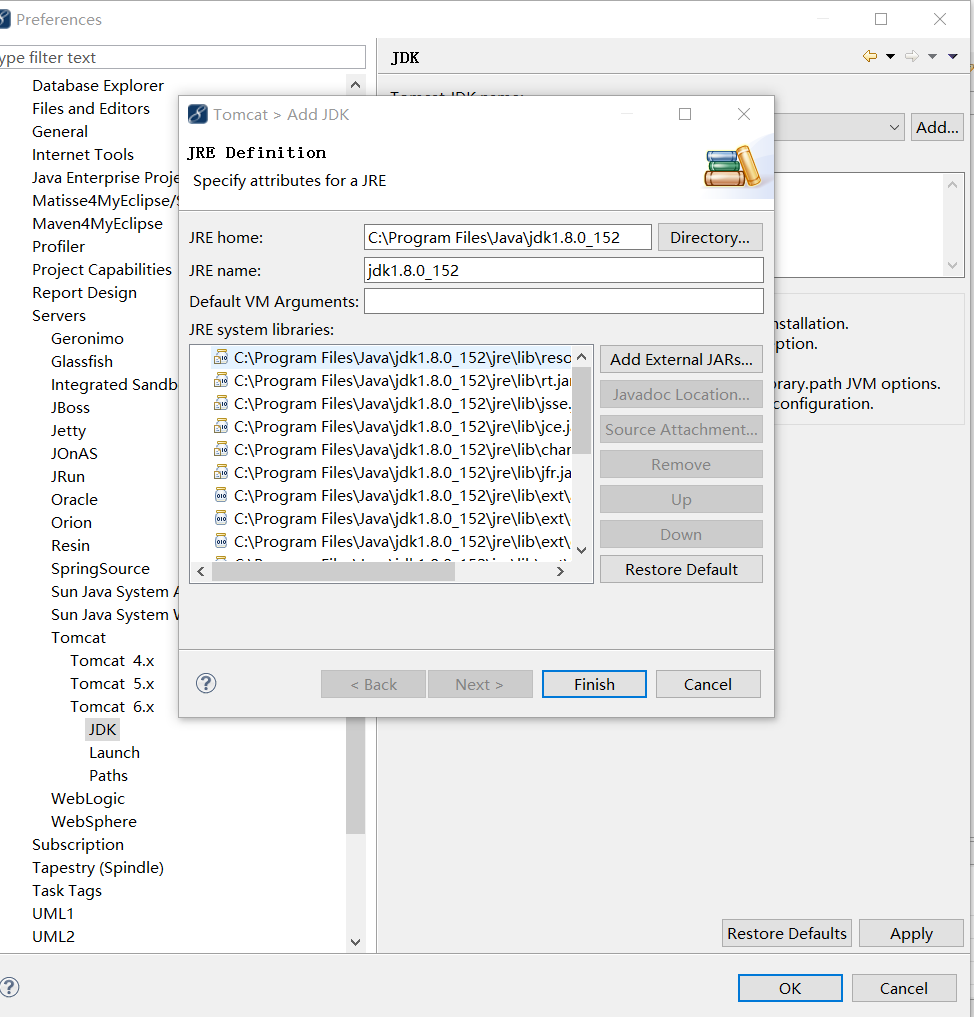The height and width of the screenshot is (1017, 974).
Task: Select the resources library entry in list
Action: point(392,358)
